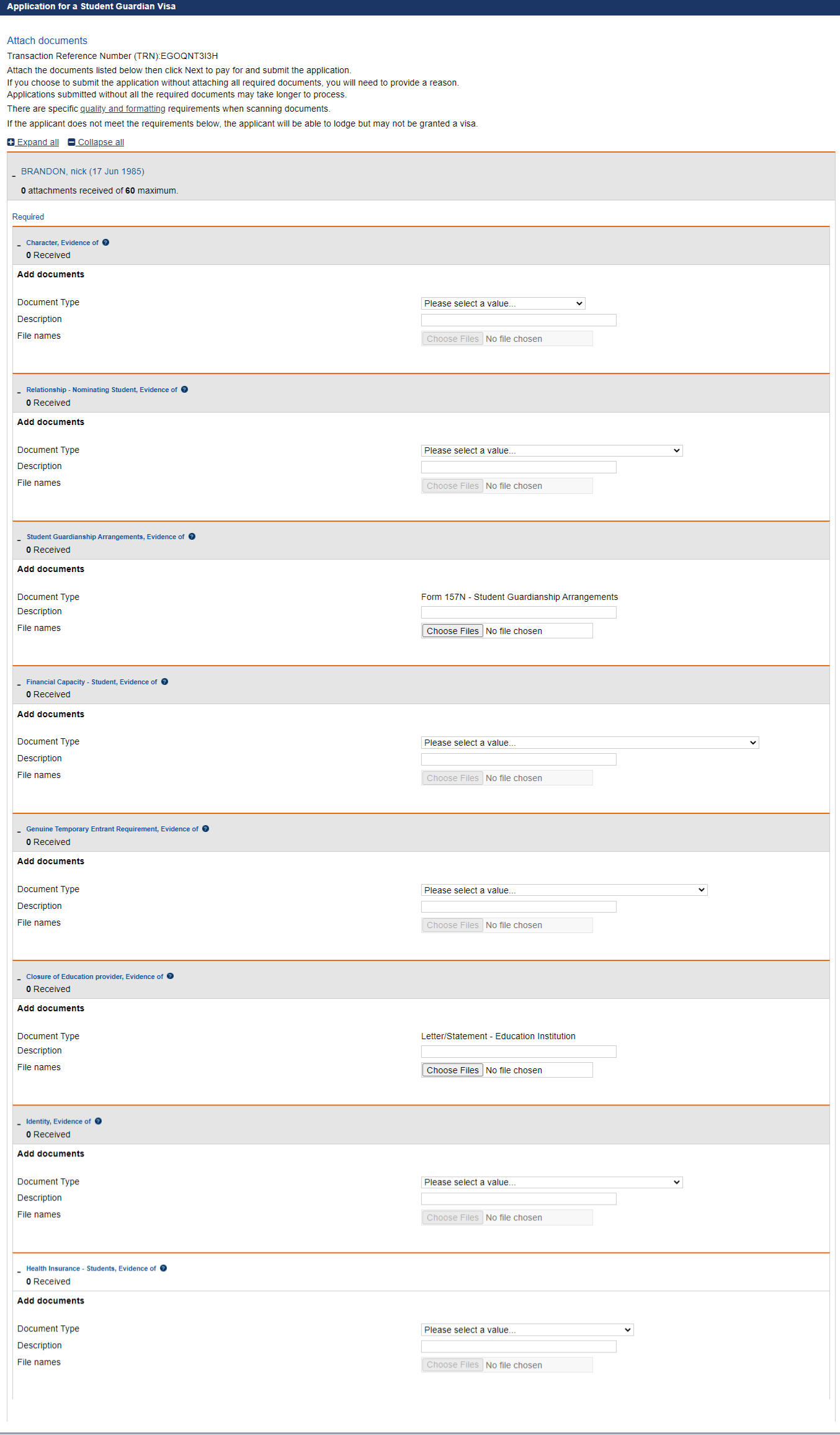Show help for Student Guardianship Arrangements
Screen dimensions: 840x1435
(x=192, y=537)
